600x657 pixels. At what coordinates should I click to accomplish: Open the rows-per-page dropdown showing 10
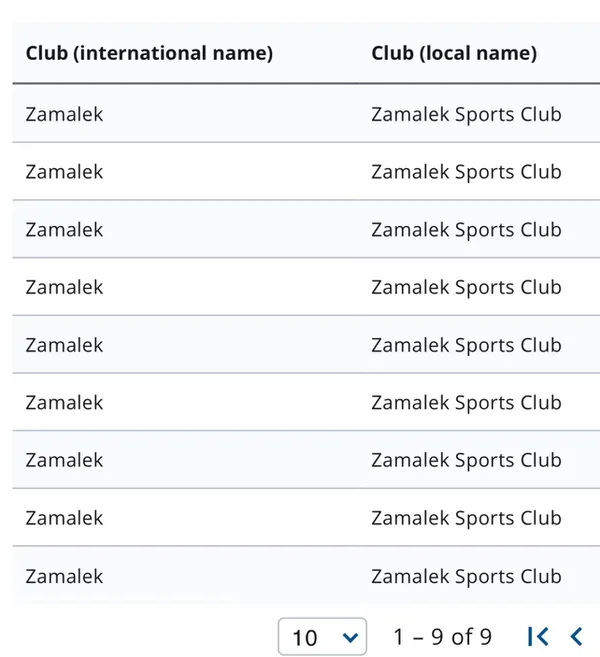(x=322, y=637)
